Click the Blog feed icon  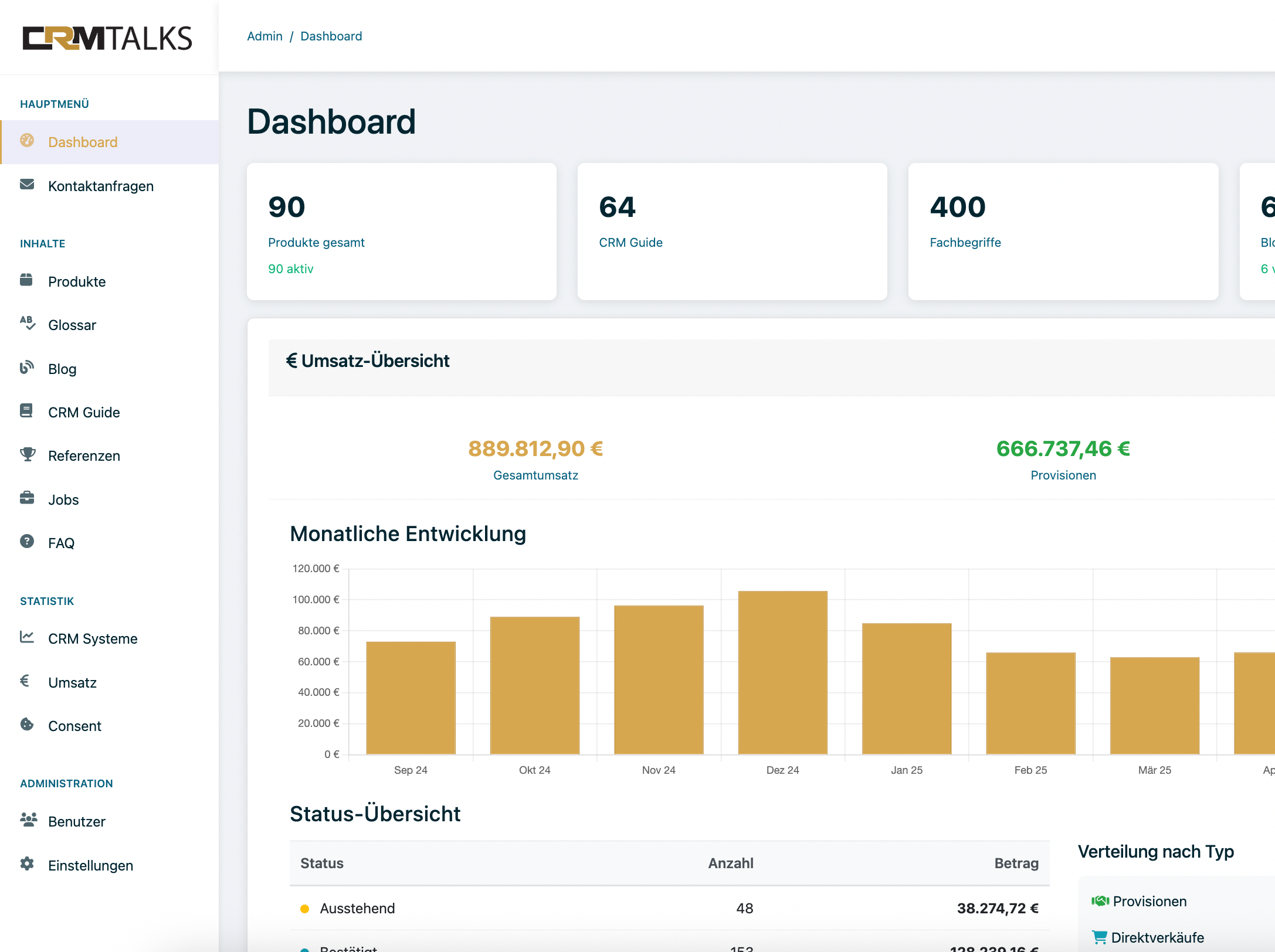(27, 368)
